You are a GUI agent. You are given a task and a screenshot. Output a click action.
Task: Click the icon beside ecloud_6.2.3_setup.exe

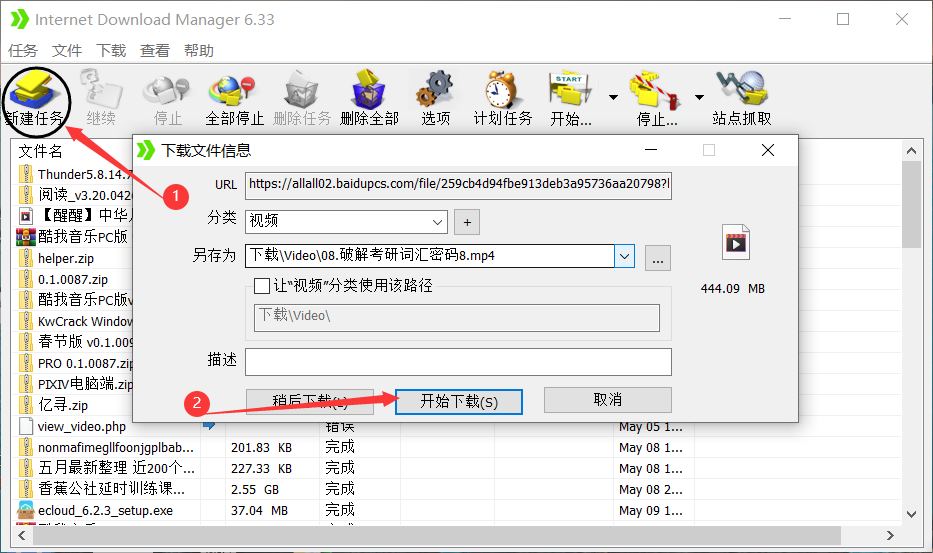coord(26,510)
